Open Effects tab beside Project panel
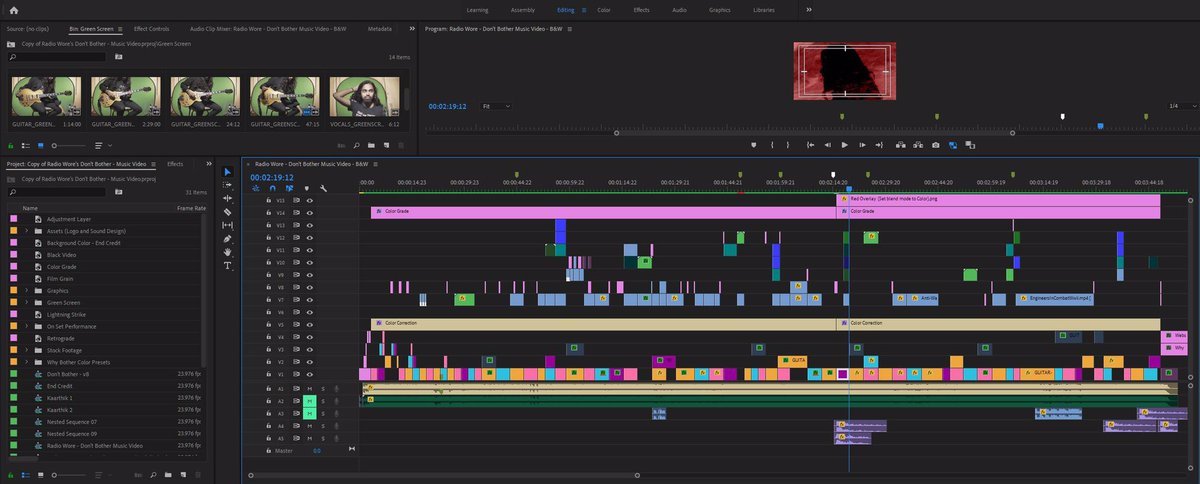Image resolution: width=1200 pixels, height=484 pixels. (x=175, y=163)
